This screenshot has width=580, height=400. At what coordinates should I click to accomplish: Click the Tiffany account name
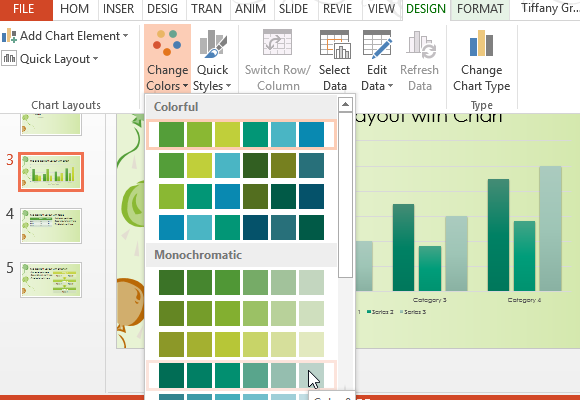[x=549, y=8]
